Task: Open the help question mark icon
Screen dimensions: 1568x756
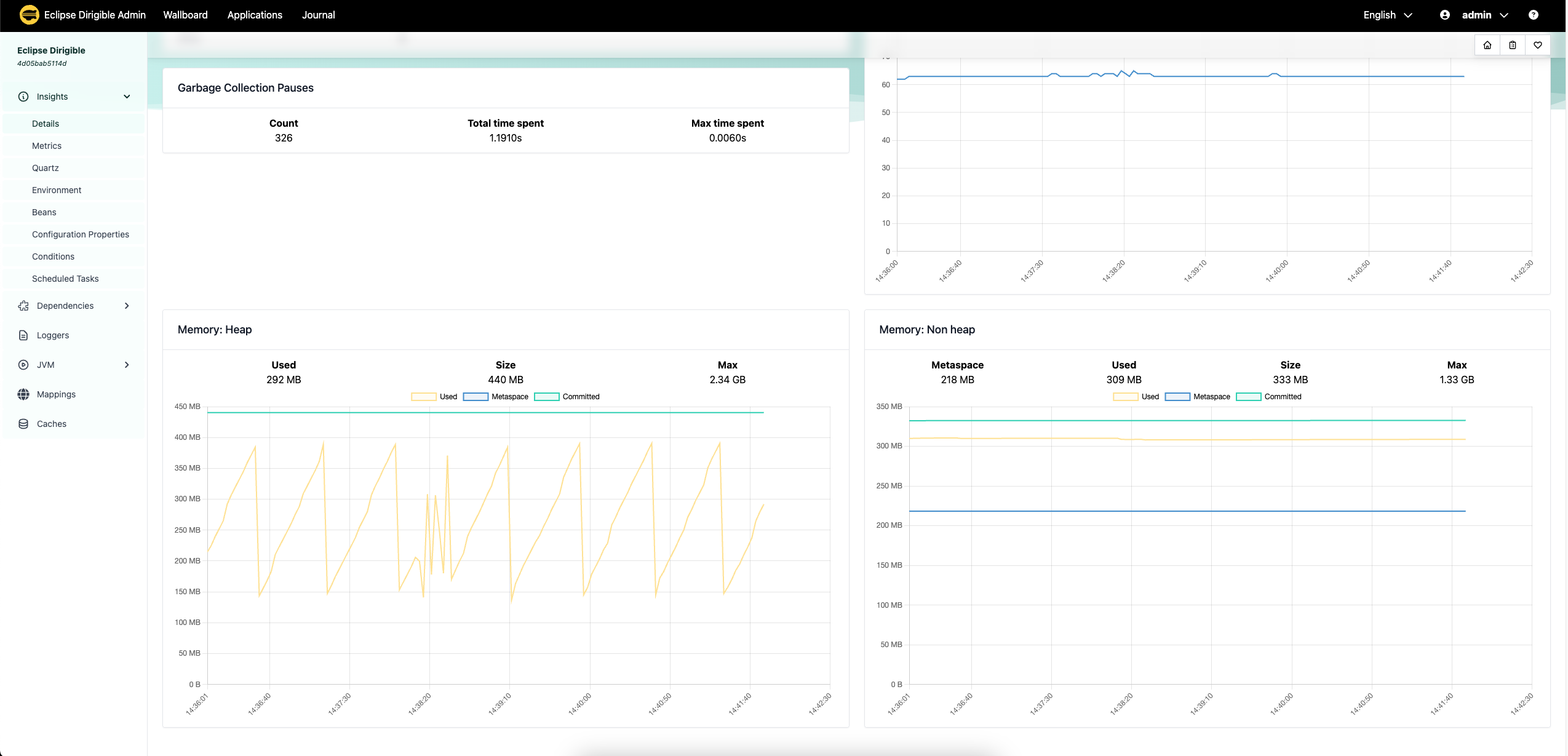Action: pos(1533,15)
